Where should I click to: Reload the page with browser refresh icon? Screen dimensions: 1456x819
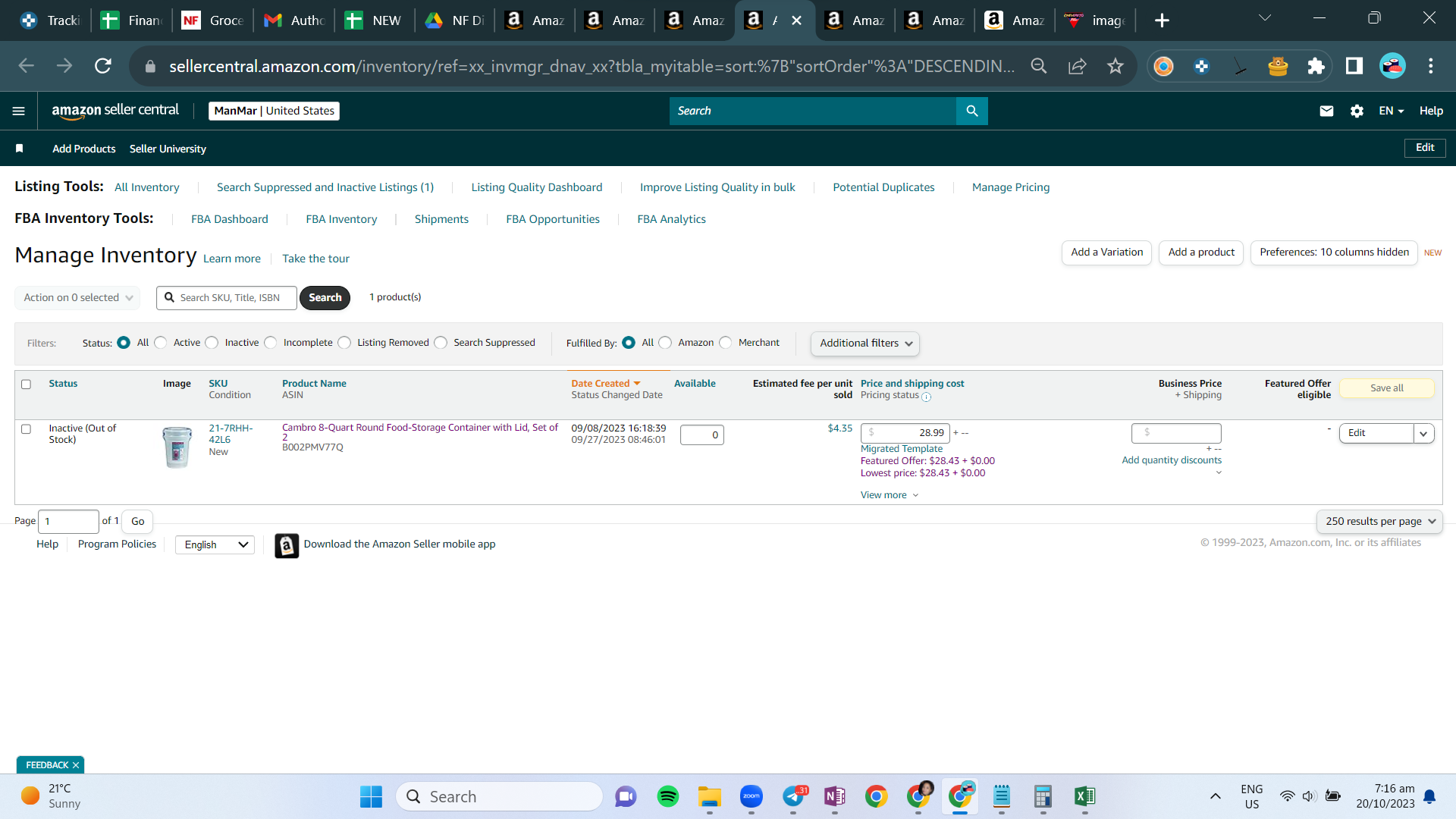tap(103, 66)
